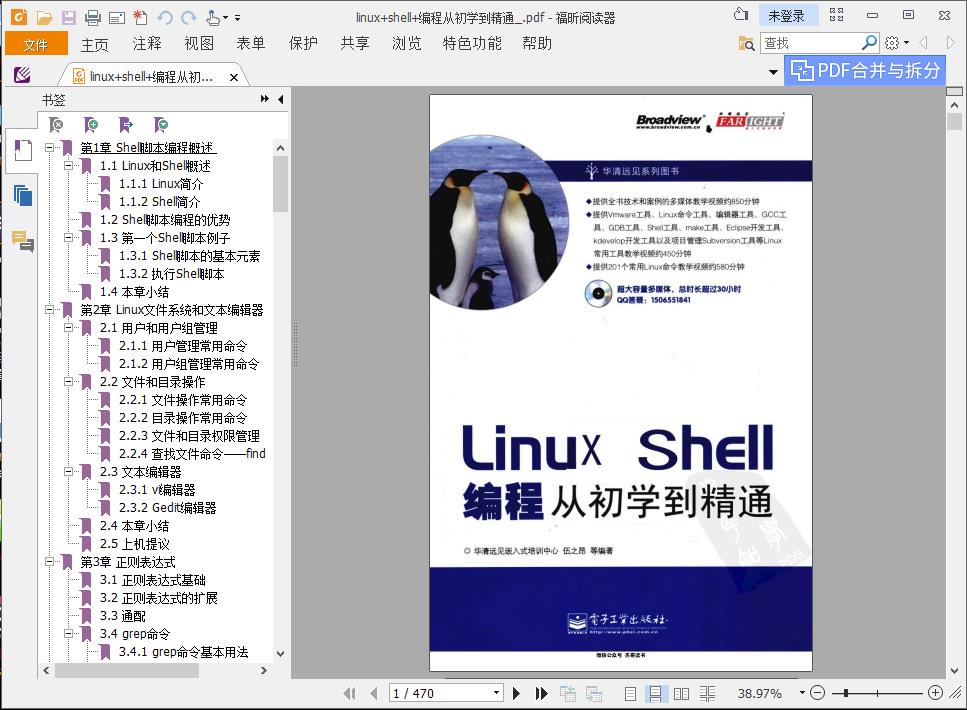Open the document tab list dropdown arrow
The height and width of the screenshot is (710, 967).
[x=773, y=72]
